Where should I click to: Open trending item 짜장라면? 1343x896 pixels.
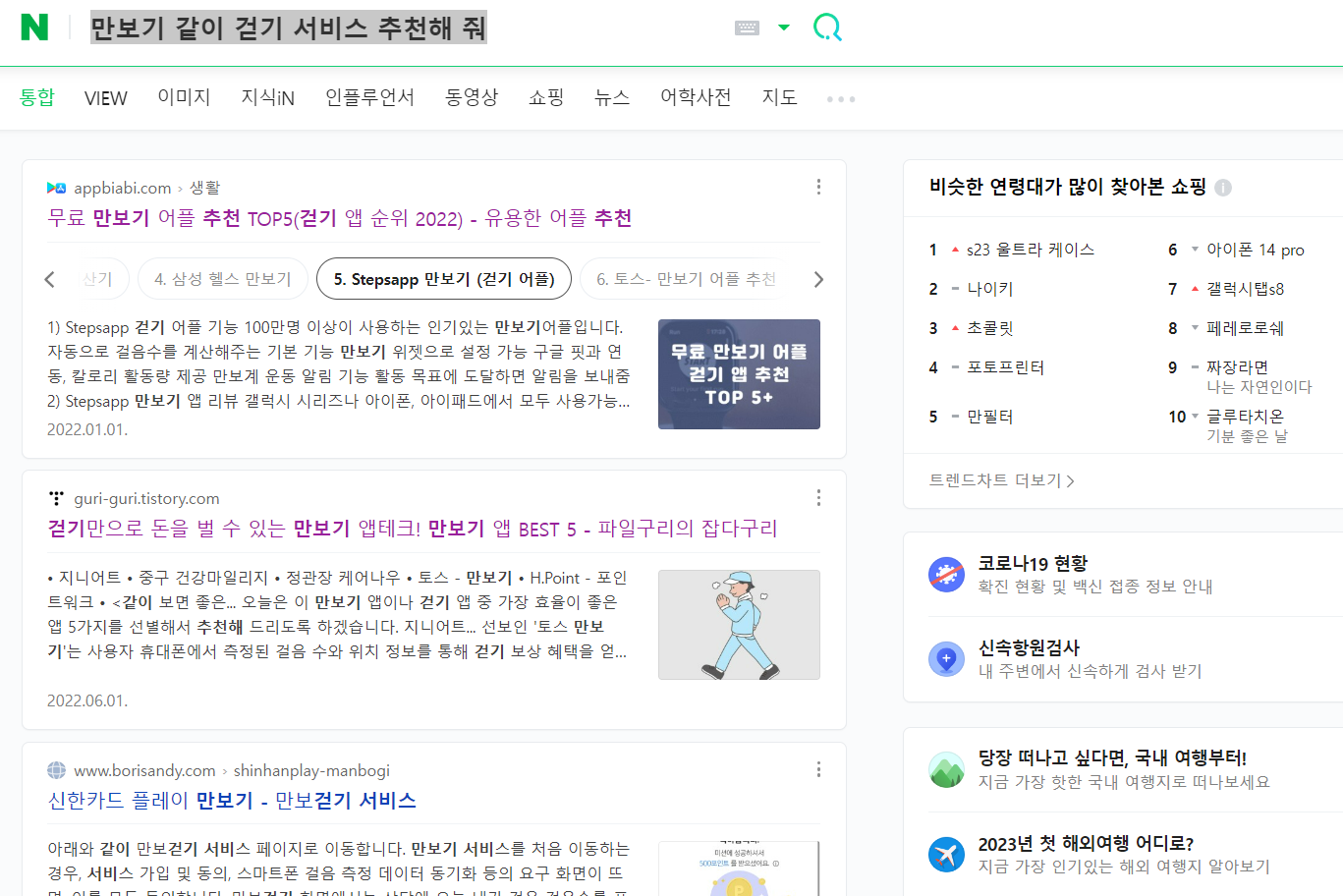[x=1238, y=366]
